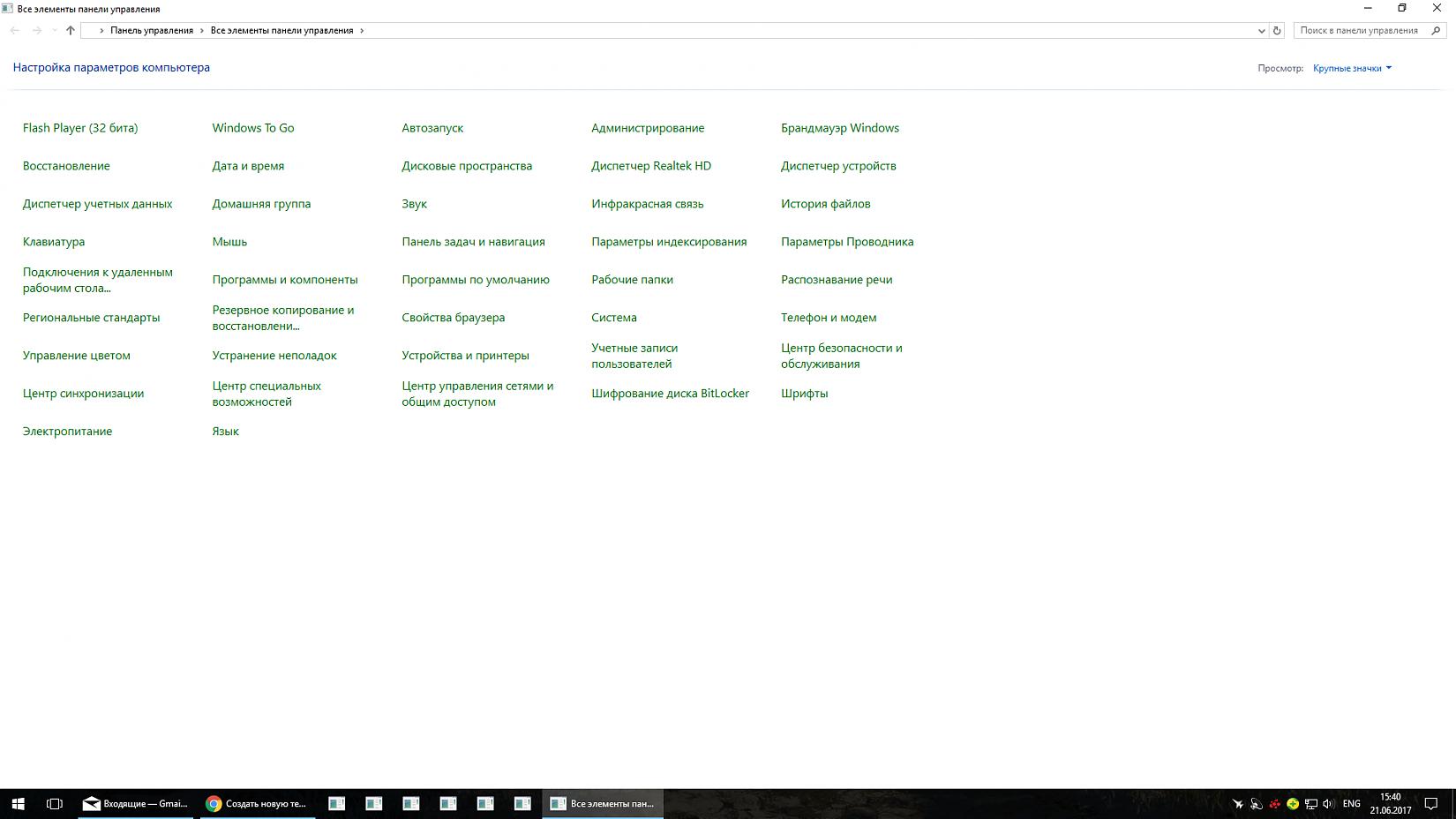Open Диспетчер учетных данных

(97, 204)
